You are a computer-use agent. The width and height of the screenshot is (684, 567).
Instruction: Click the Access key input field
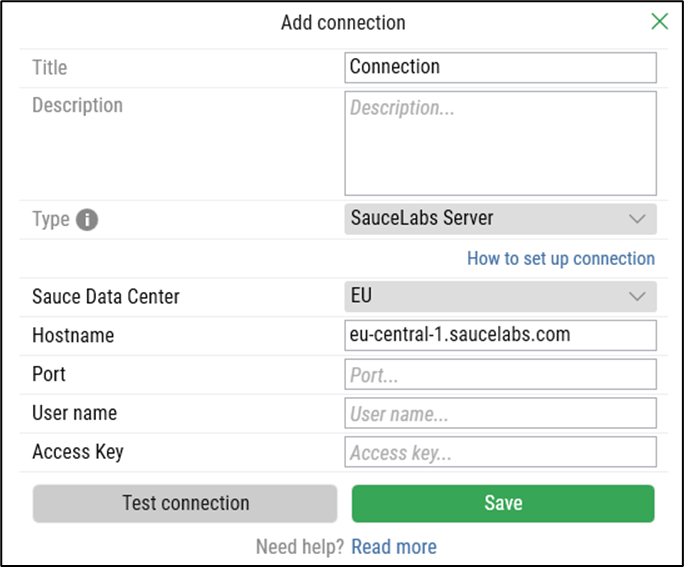point(500,452)
